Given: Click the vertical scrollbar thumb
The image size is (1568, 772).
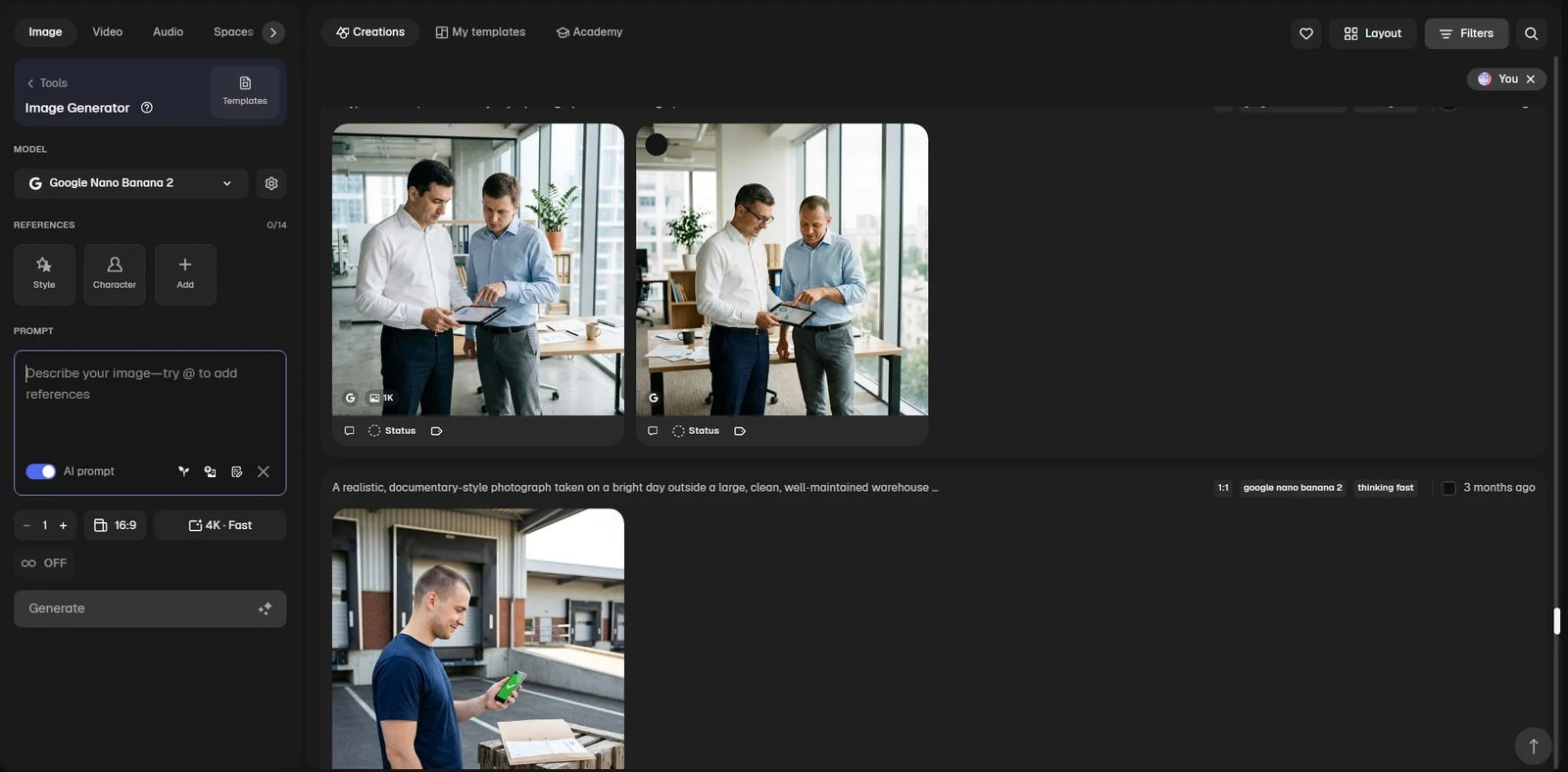Looking at the screenshot, I should click(x=1556, y=621).
